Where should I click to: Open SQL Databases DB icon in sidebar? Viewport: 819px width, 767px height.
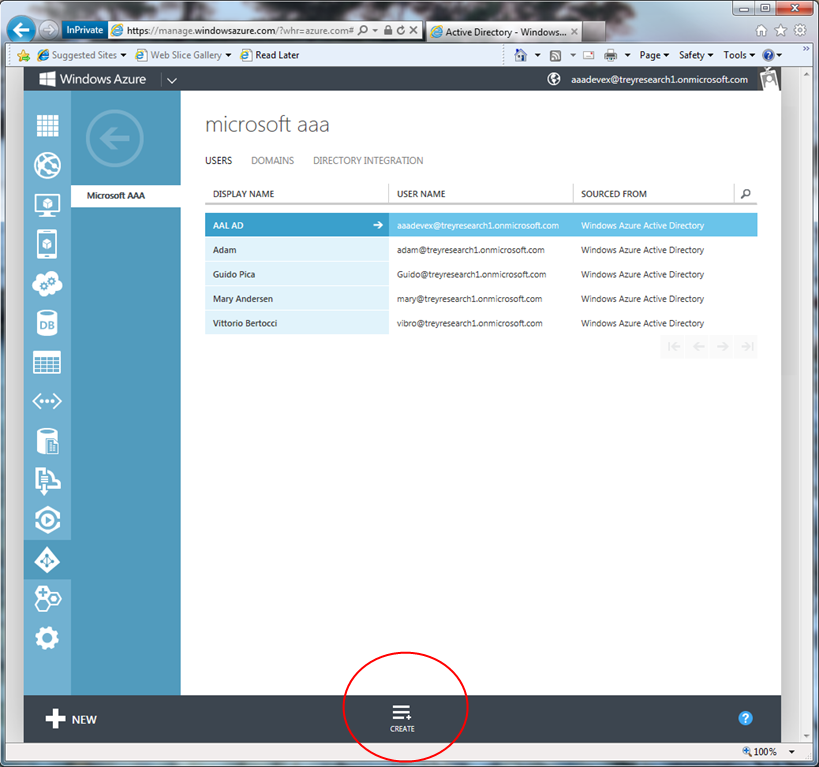[47, 323]
